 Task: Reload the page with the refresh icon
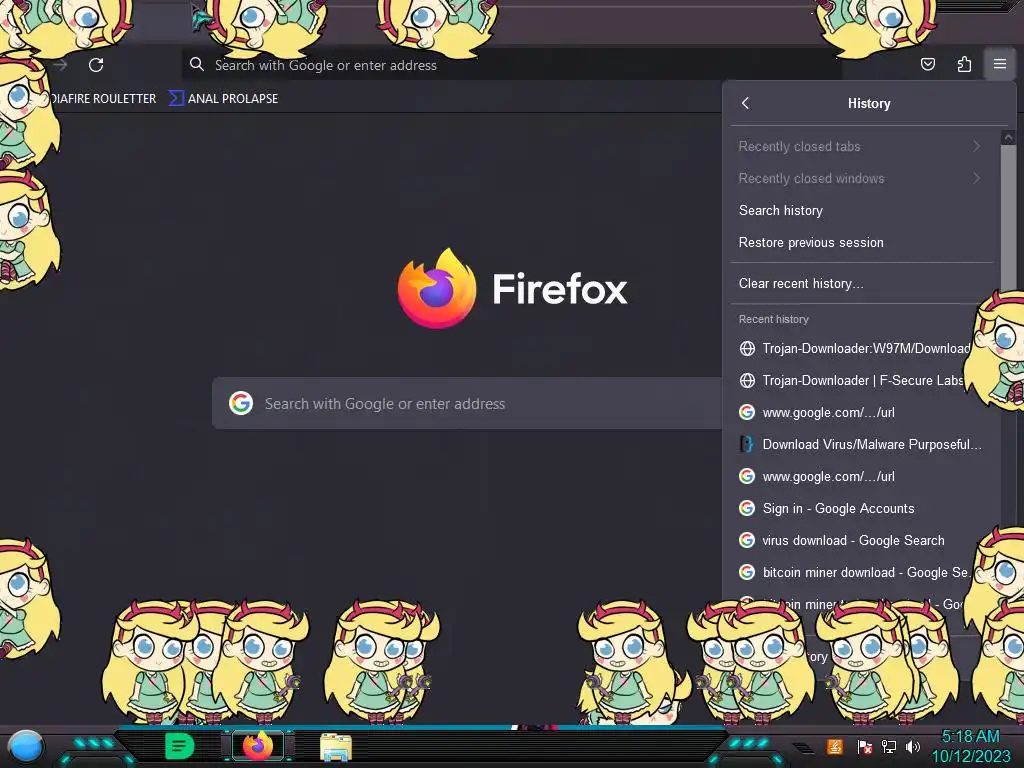[x=96, y=65]
